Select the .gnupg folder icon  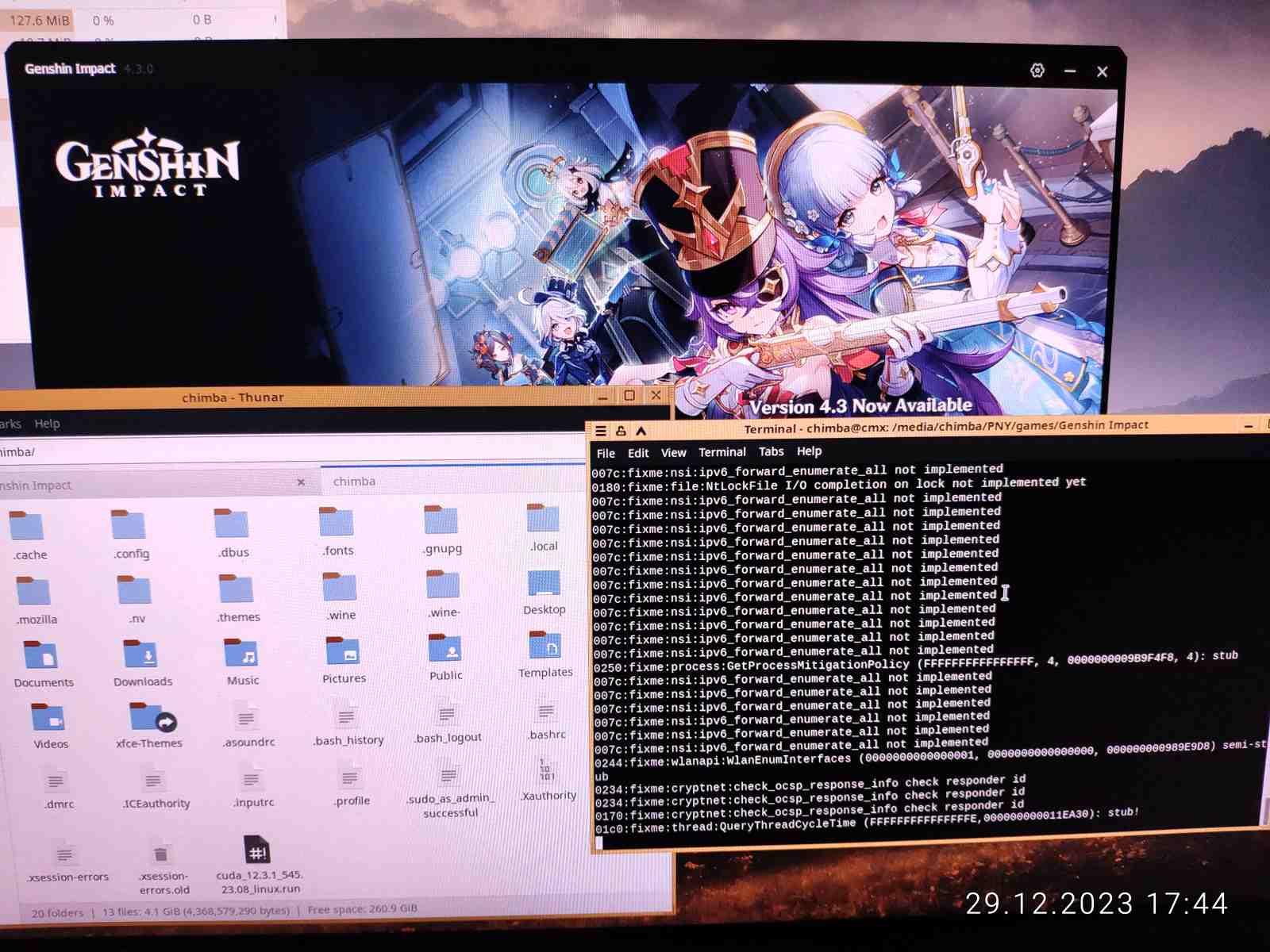[x=441, y=519]
